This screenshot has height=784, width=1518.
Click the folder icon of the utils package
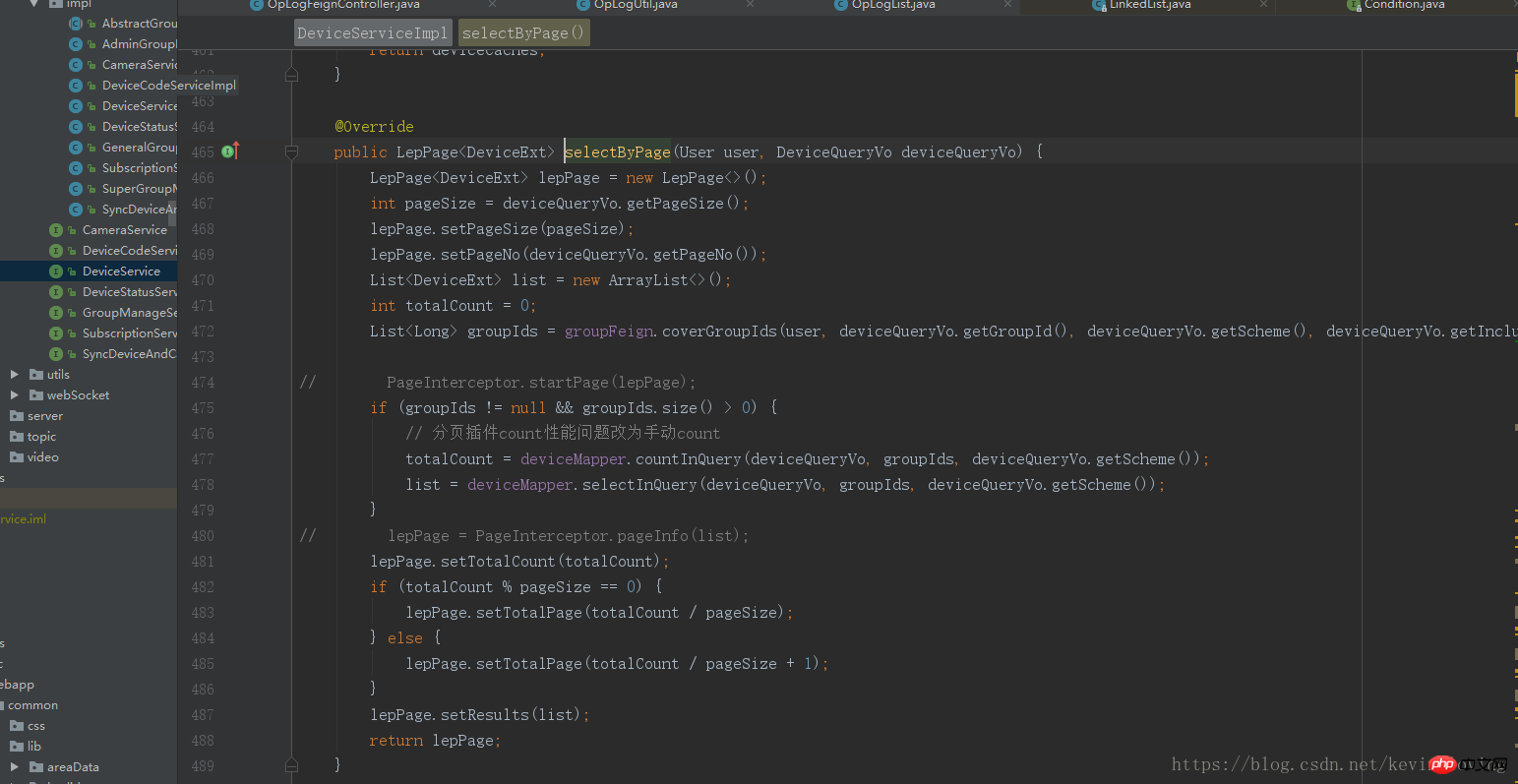tap(36, 374)
